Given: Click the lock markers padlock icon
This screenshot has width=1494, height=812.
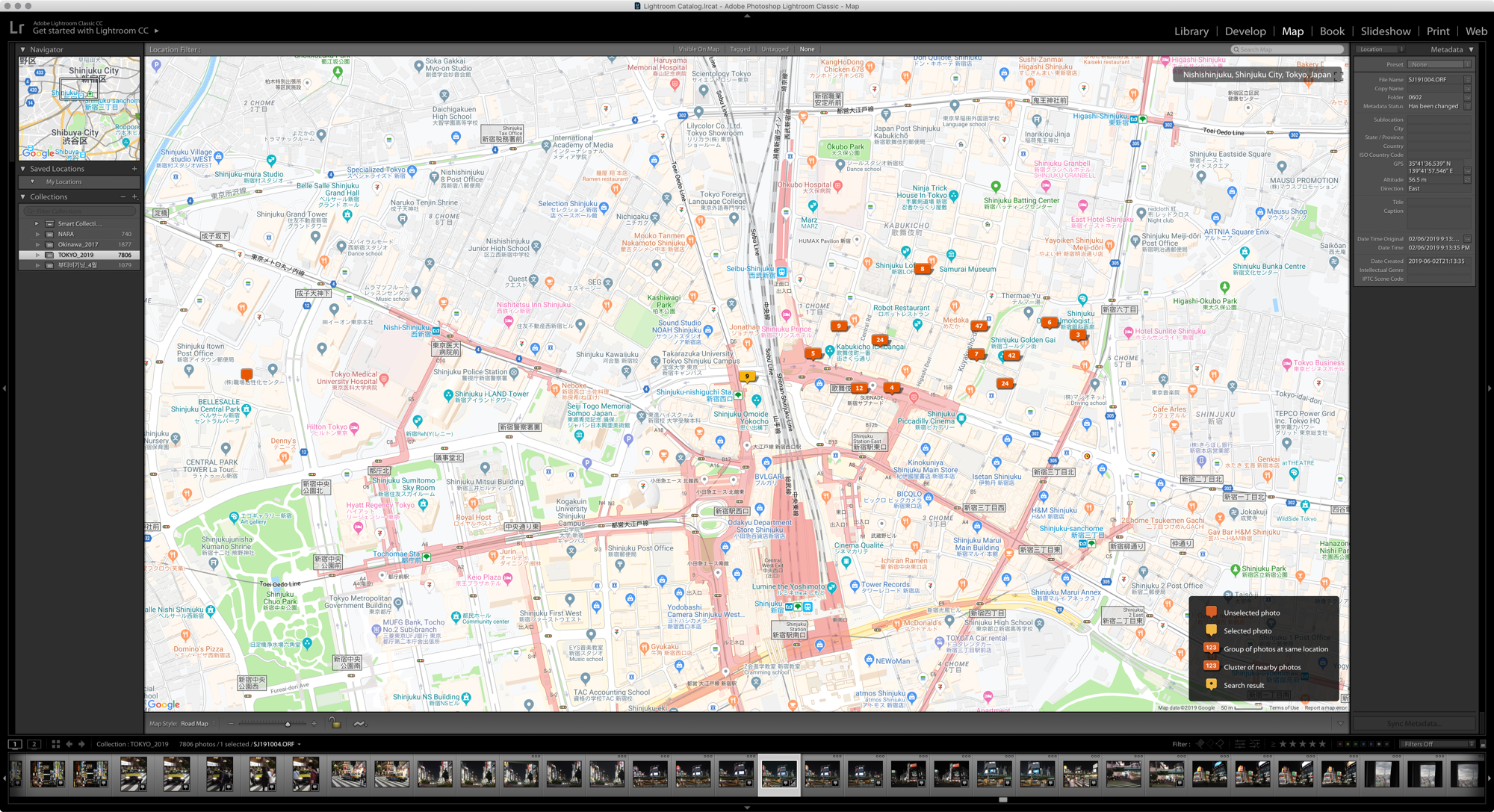Looking at the screenshot, I should pos(335,723).
